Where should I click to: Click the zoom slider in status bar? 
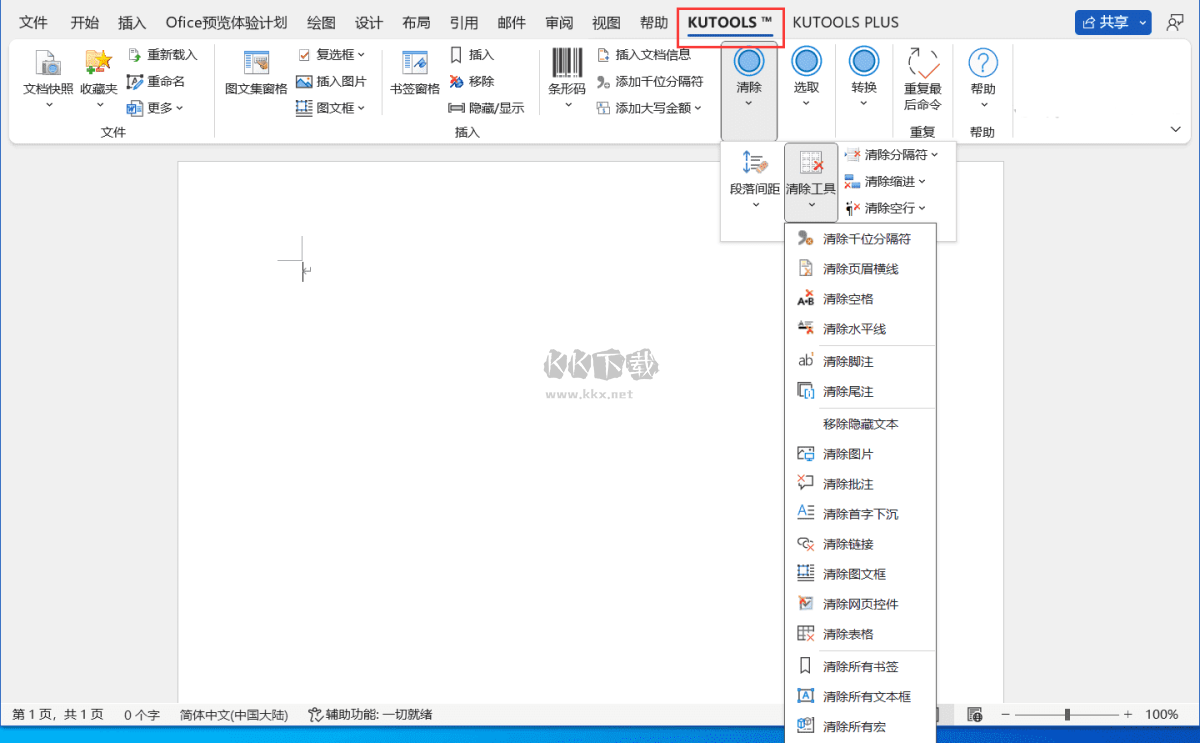click(1067, 715)
